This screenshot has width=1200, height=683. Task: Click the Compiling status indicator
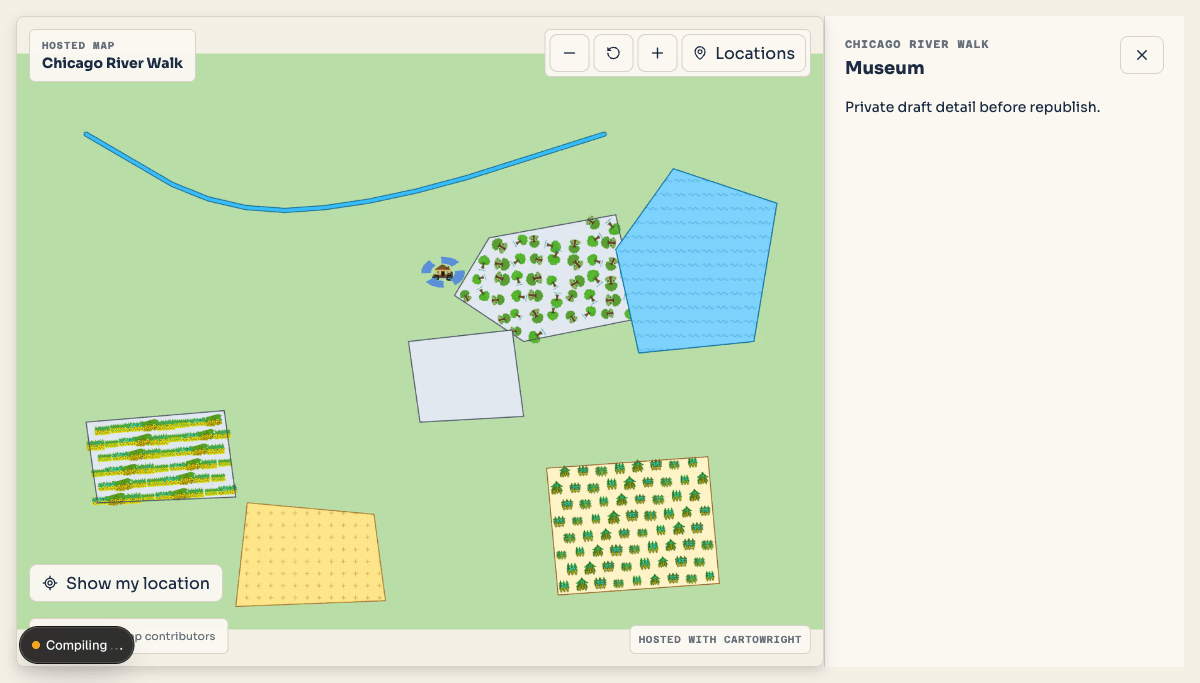(76, 645)
